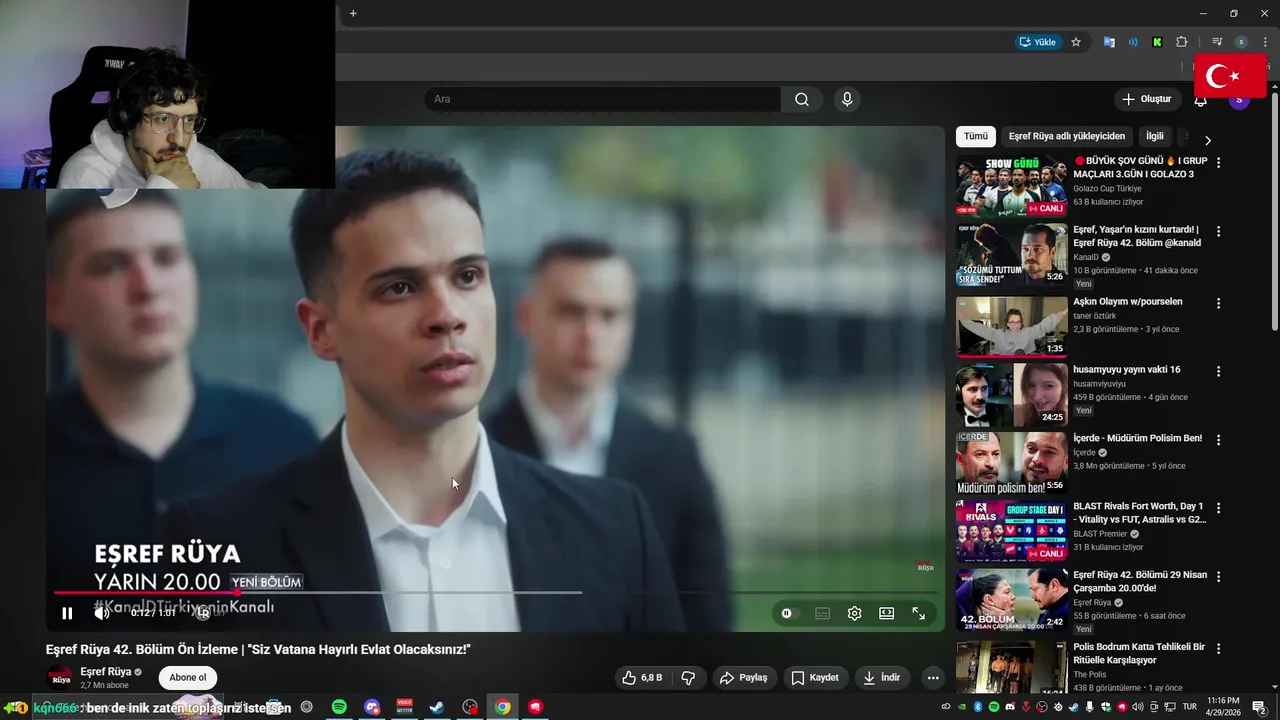Click the TUR keyboard language indicator
Screen dimensions: 1280x720
(x=1189, y=707)
